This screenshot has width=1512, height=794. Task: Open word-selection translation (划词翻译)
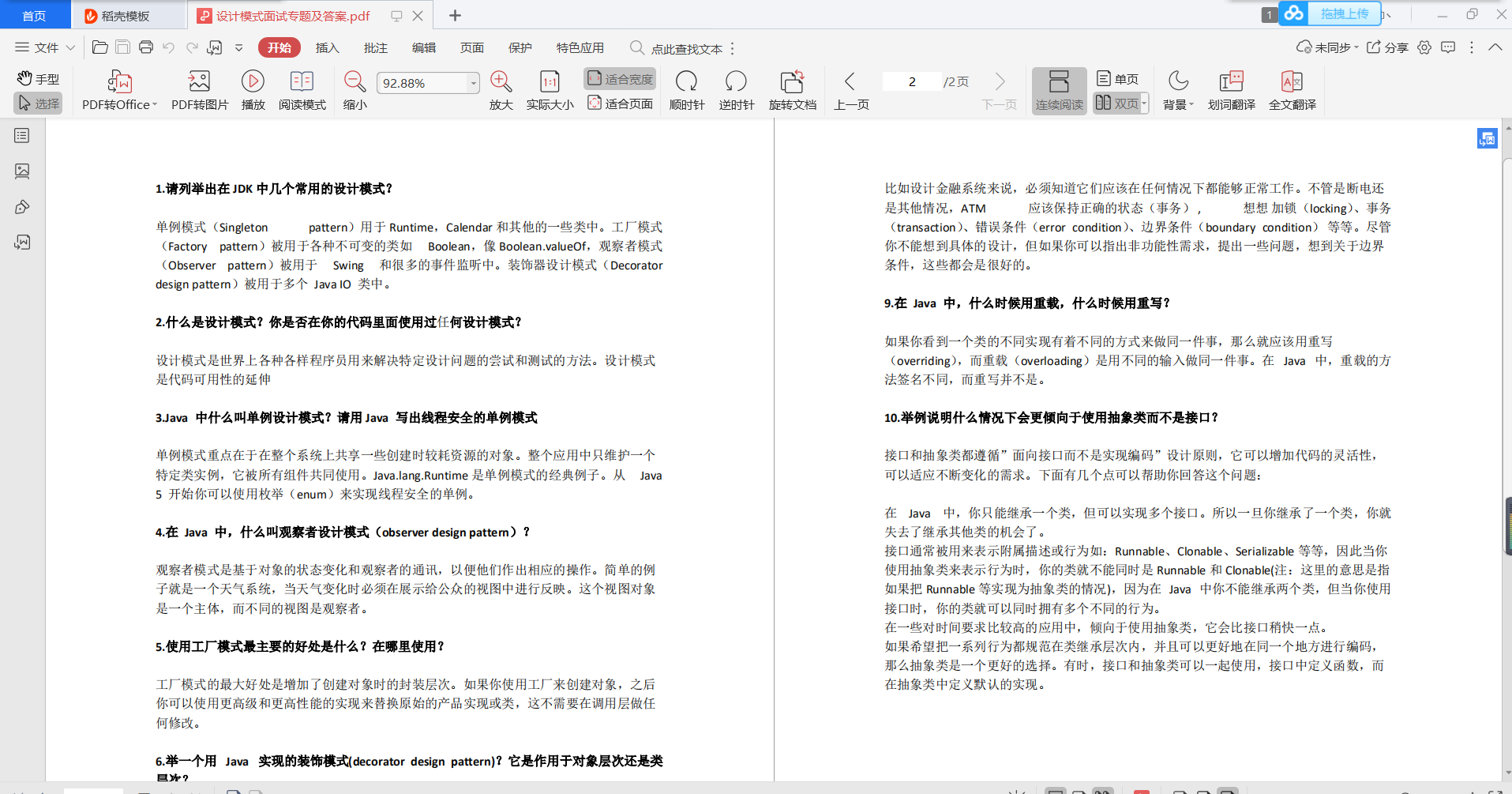point(1231,90)
